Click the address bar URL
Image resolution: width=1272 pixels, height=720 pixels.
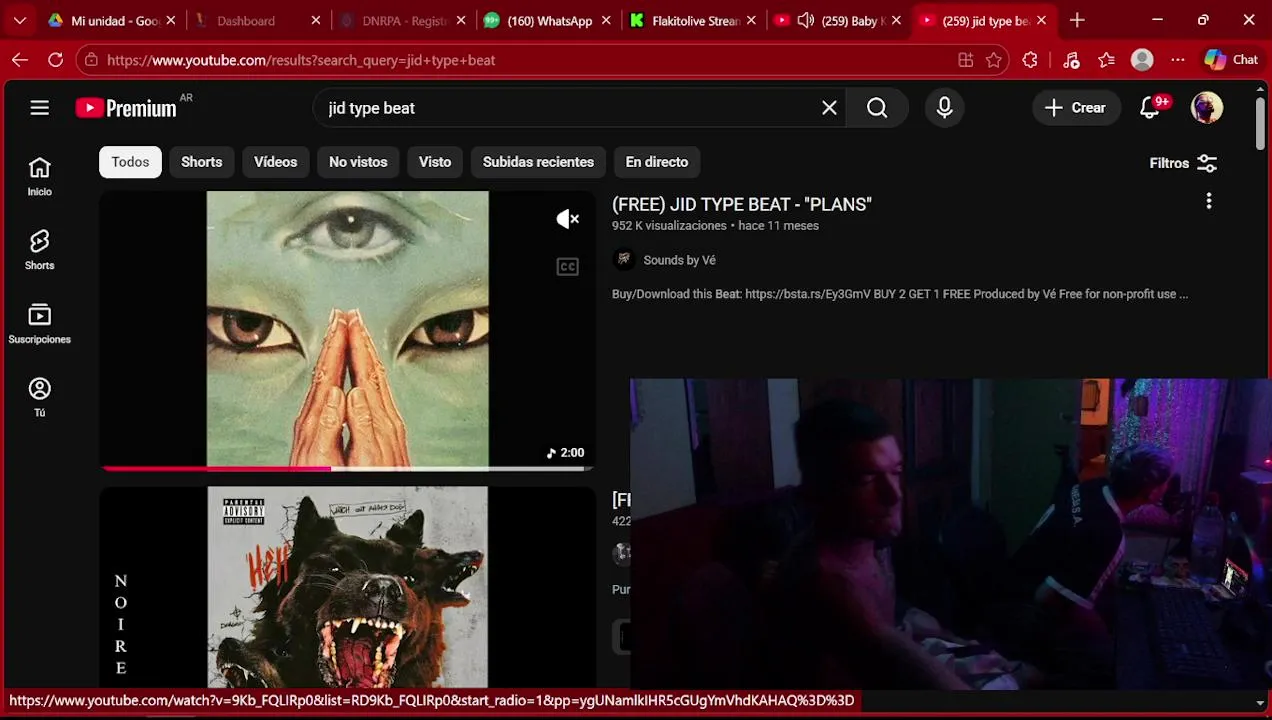pos(301,60)
